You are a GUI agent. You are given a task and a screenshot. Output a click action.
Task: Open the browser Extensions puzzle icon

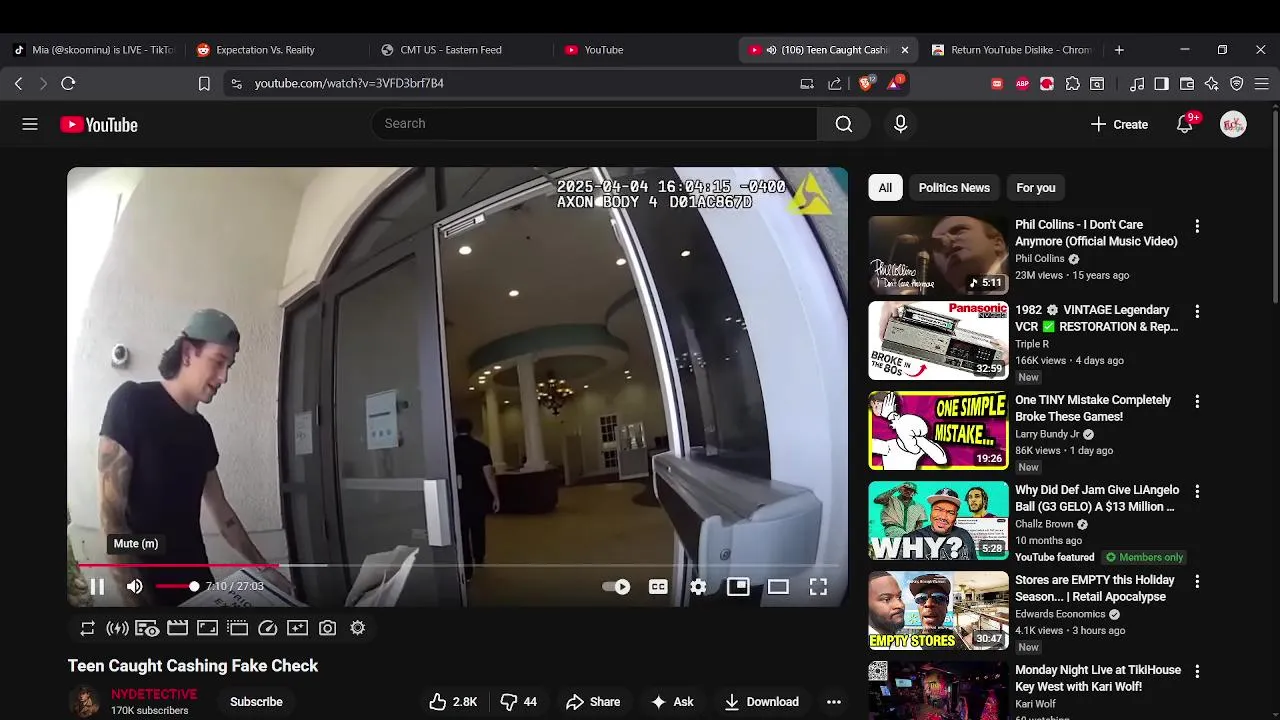click(x=1072, y=84)
